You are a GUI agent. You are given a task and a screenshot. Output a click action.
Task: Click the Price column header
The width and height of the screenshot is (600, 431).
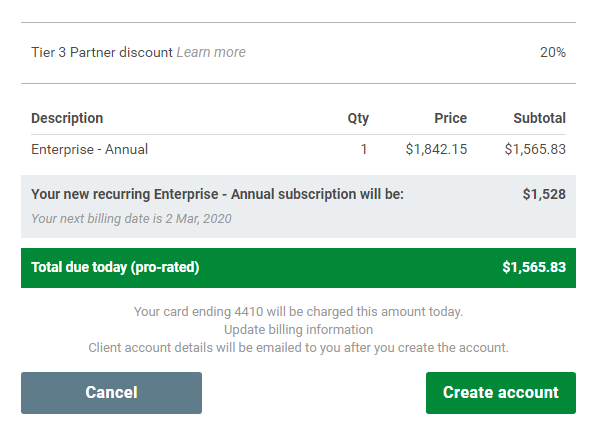click(x=450, y=118)
